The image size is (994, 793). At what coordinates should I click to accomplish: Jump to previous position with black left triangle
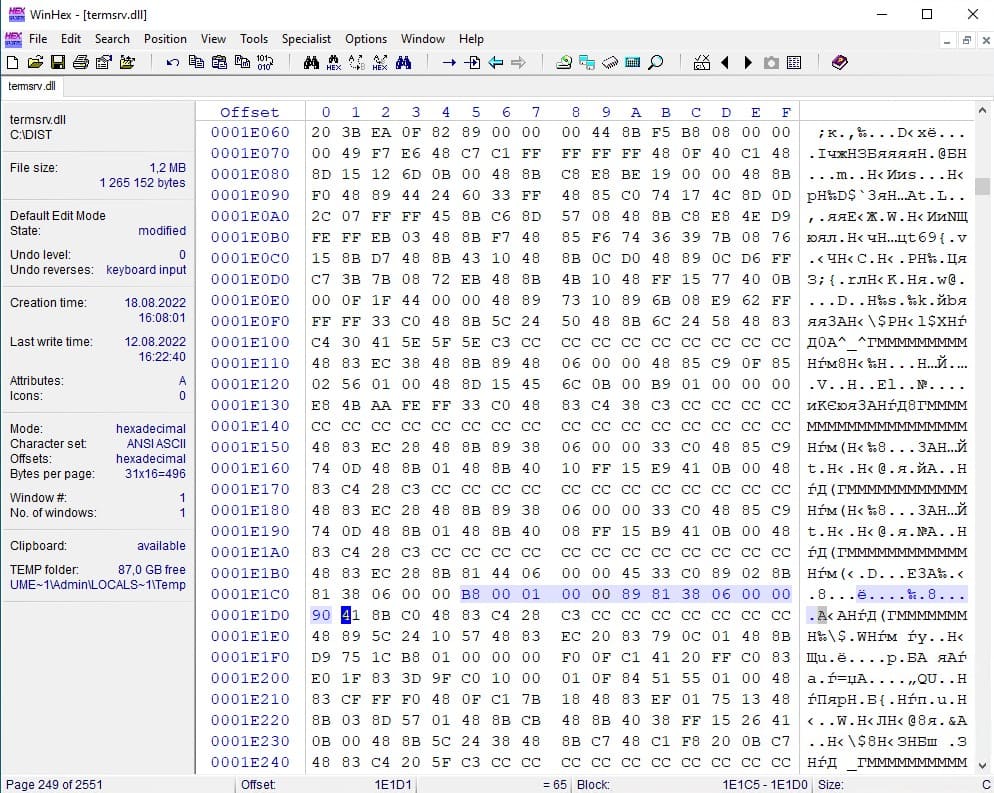point(725,62)
